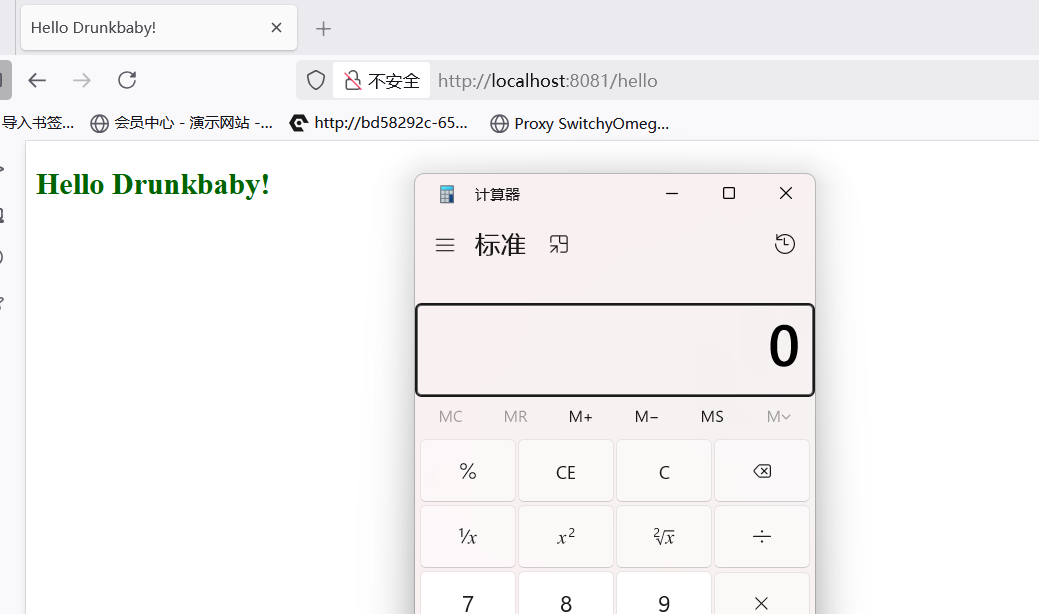The height and width of the screenshot is (614, 1039).
Task: Open the Proxy SwitchyOmega bookmark
Action: click(x=580, y=123)
